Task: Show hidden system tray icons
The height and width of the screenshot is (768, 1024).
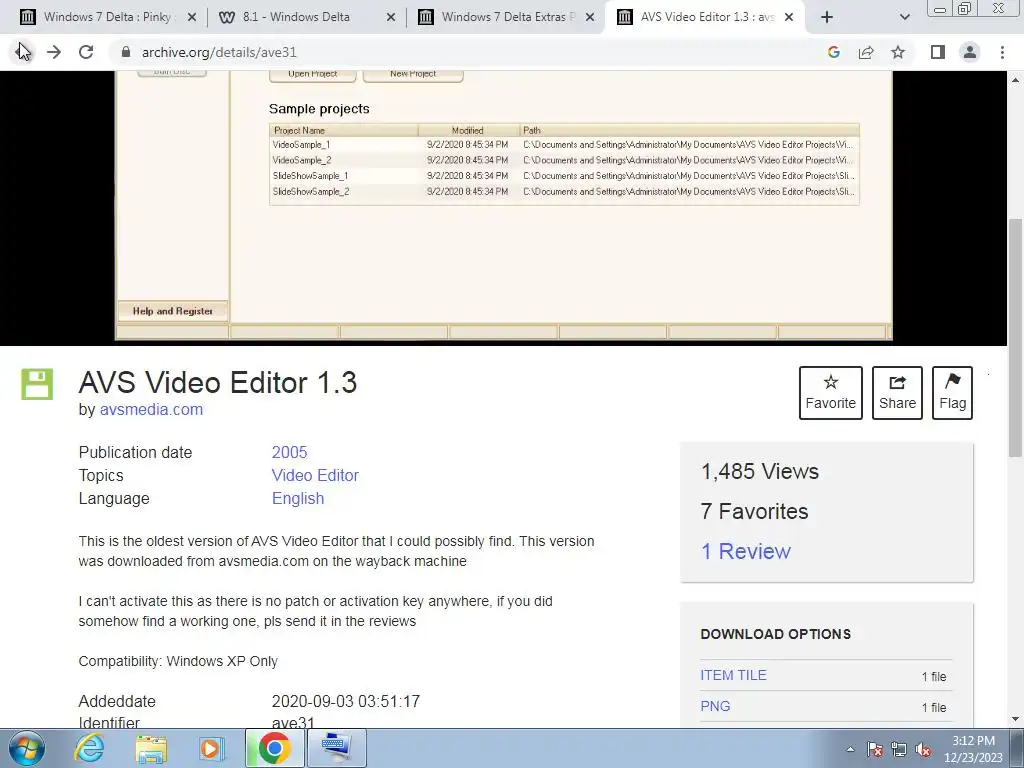Action: click(850, 749)
